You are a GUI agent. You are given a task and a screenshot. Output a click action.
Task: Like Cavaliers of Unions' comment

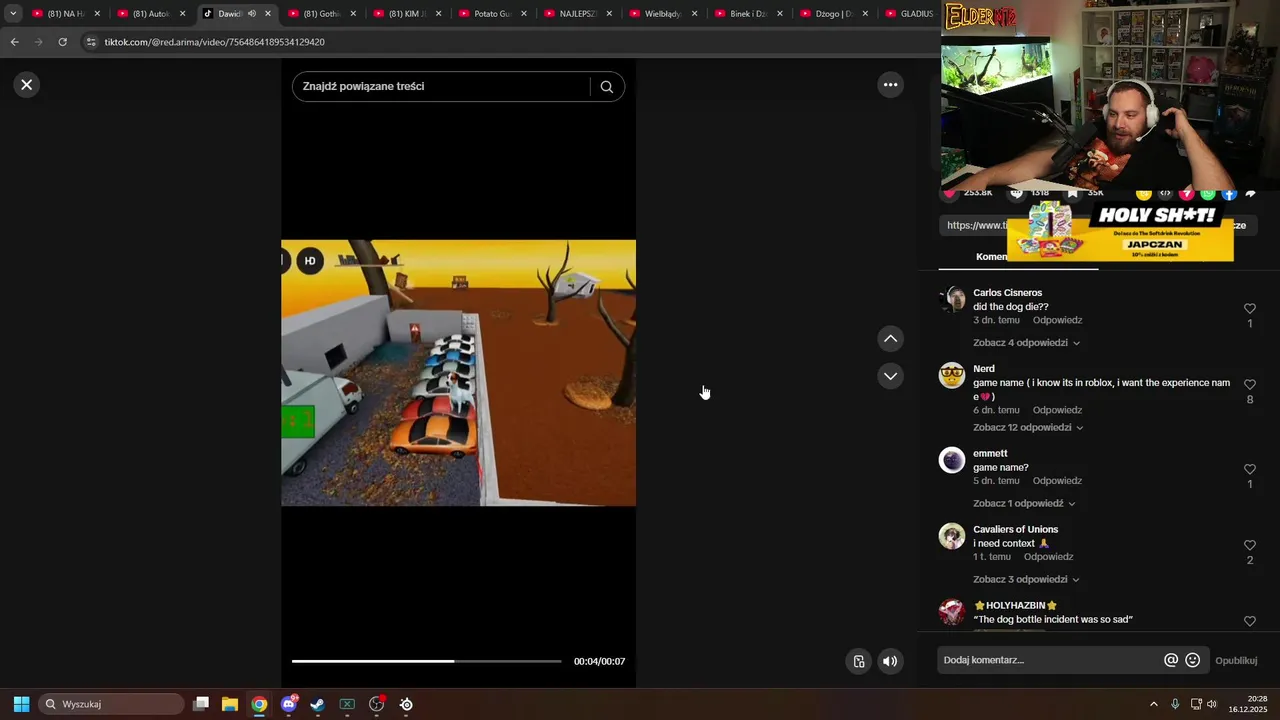[x=1250, y=546]
